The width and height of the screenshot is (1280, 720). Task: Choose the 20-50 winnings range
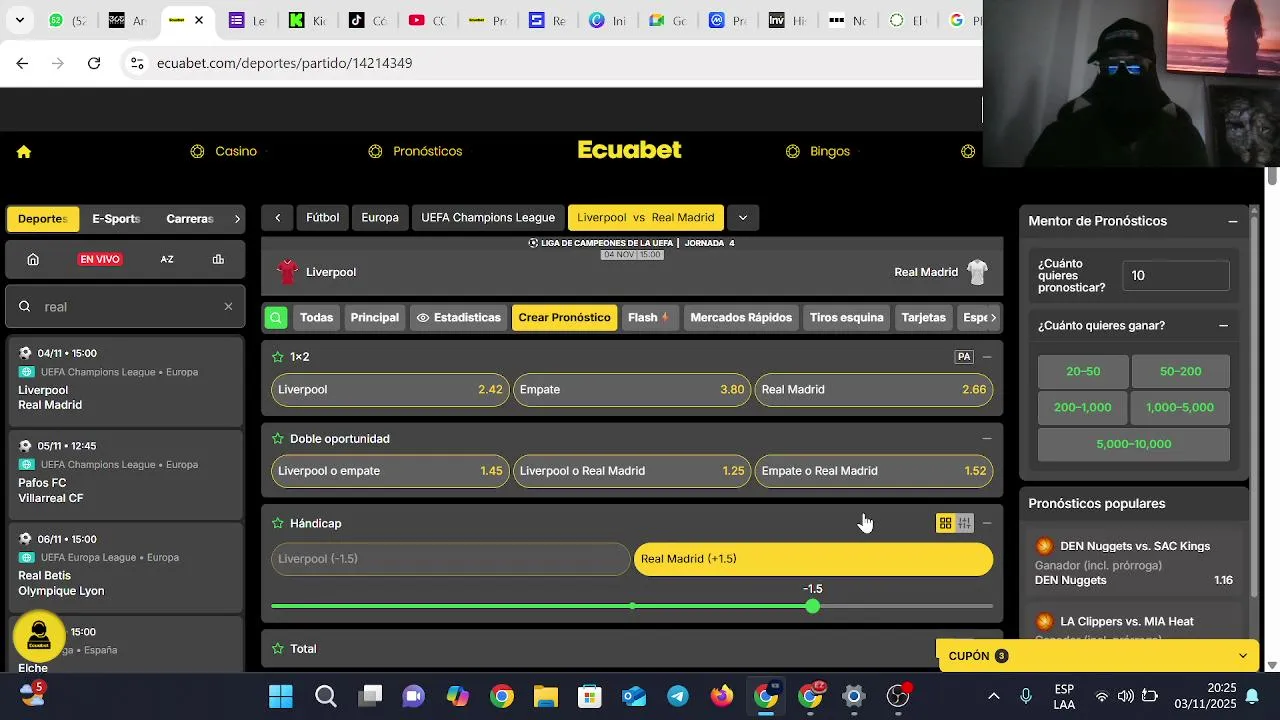click(x=1083, y=372)
